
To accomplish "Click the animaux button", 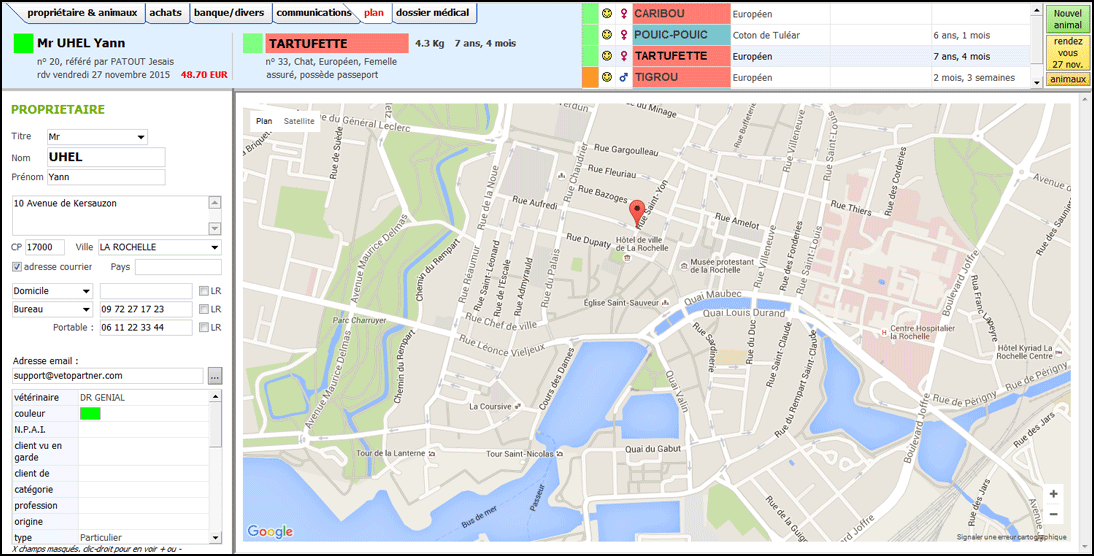I will (1068, 80).
